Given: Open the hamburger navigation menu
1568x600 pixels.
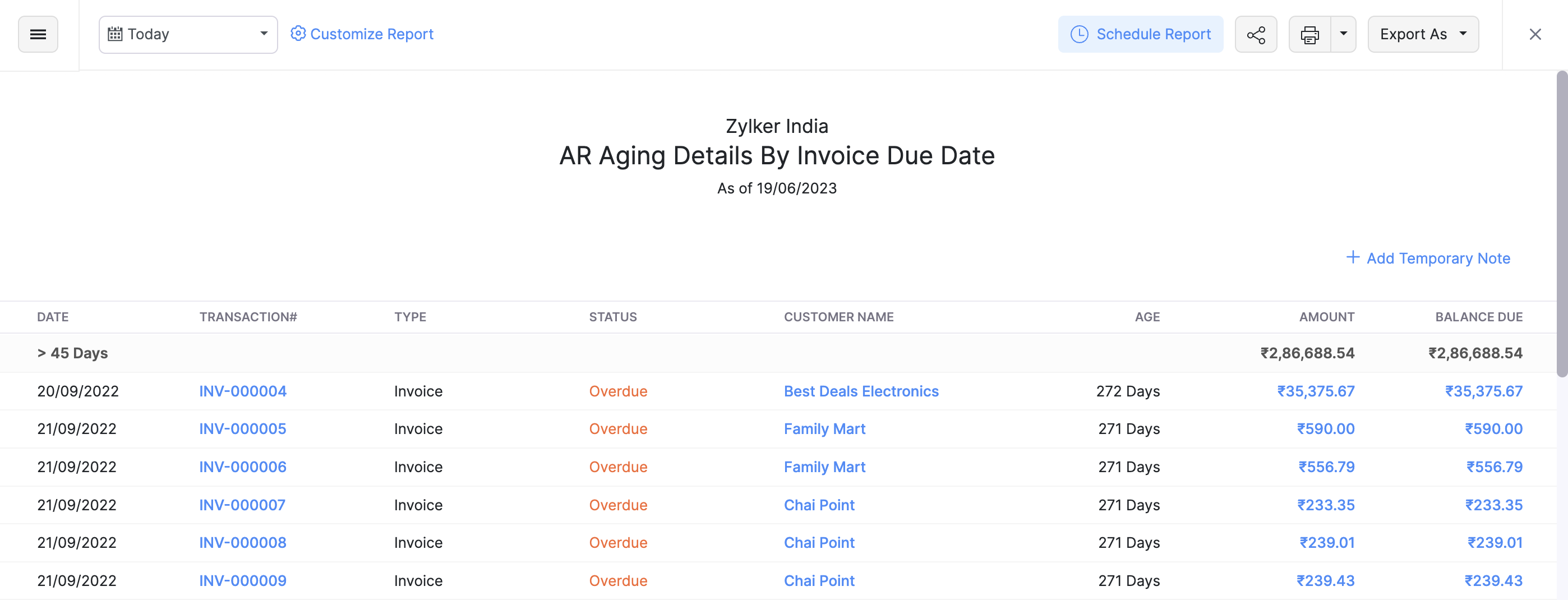Looking at the screenshot, I should tap(38, 34).
